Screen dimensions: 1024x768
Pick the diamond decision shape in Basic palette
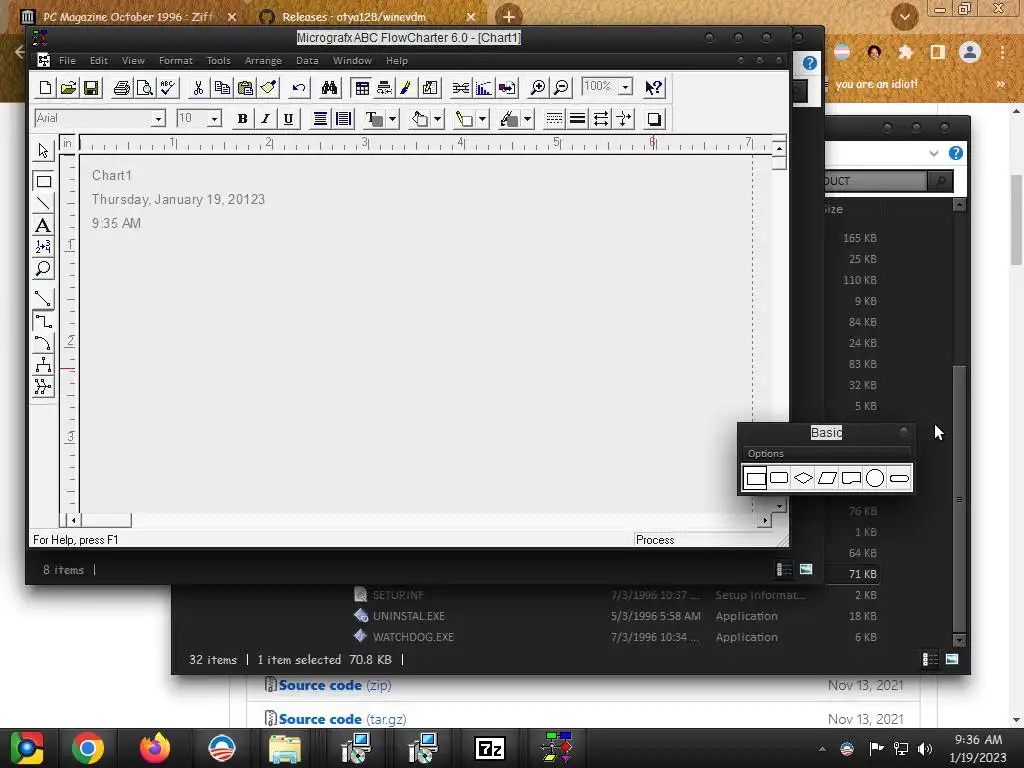803,478
